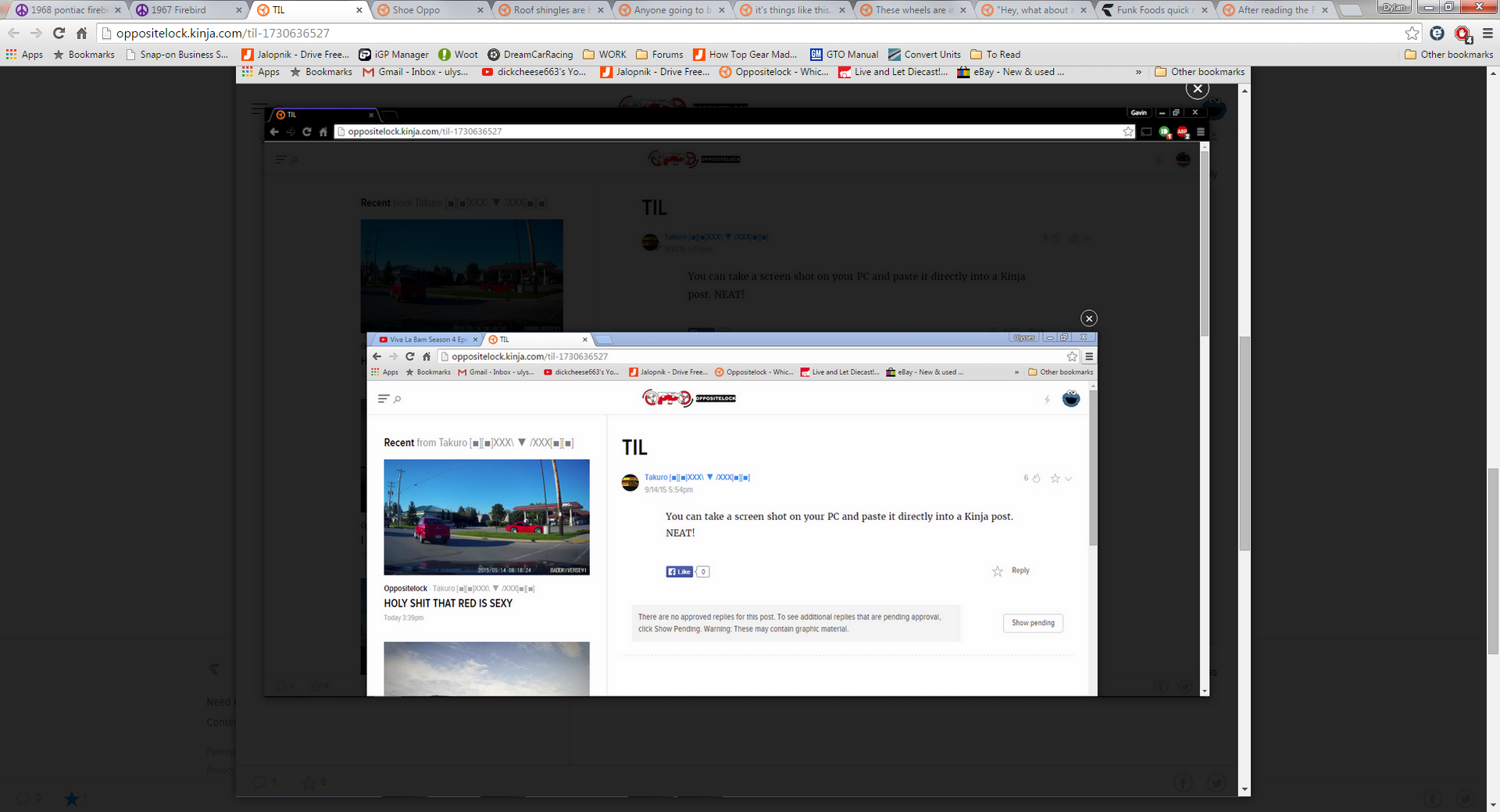The image size is (1500, 812).
Task: Expand the WORK bookmarks folder
Action: [605, 55]
